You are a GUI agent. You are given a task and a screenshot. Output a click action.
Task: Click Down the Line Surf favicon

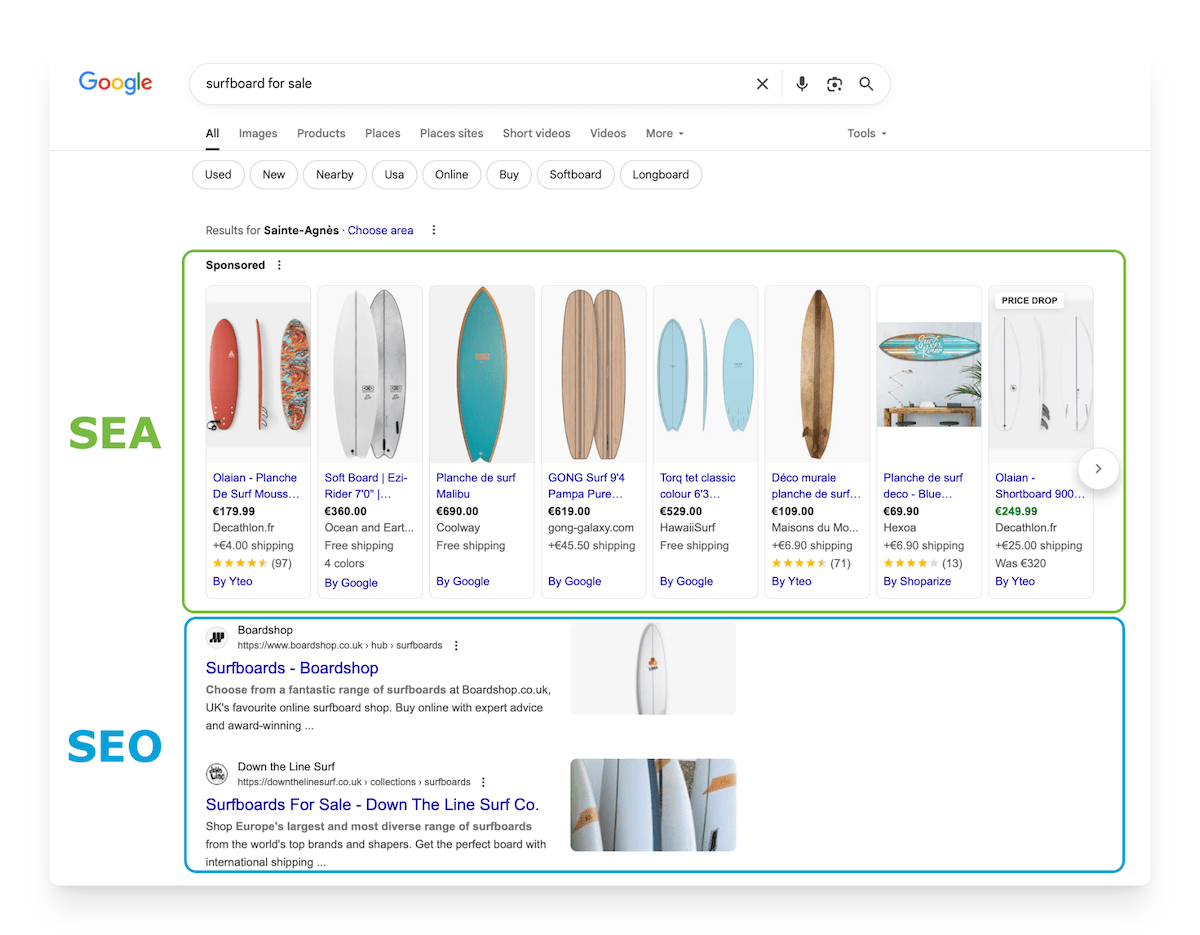tap(217, 774)
